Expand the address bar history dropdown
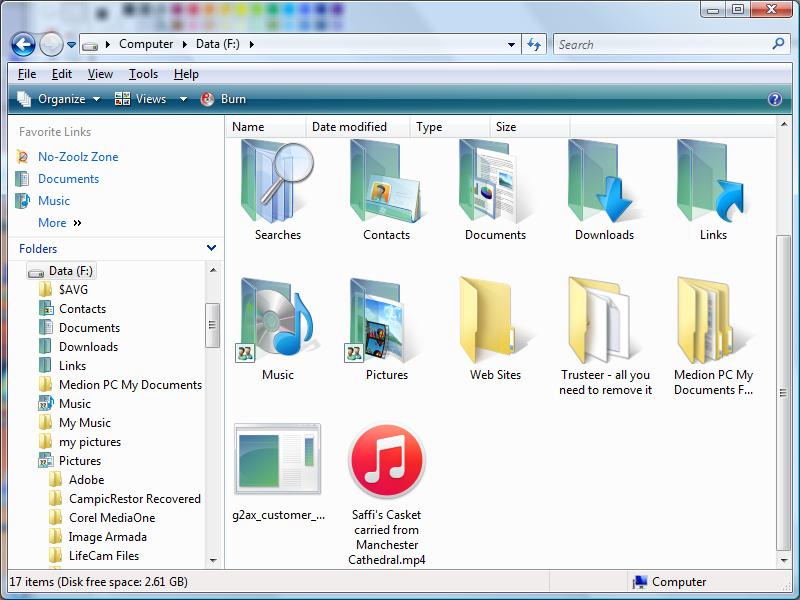Image resolution: width=800 pixels, height=600 pixels. tap(511, 44)
